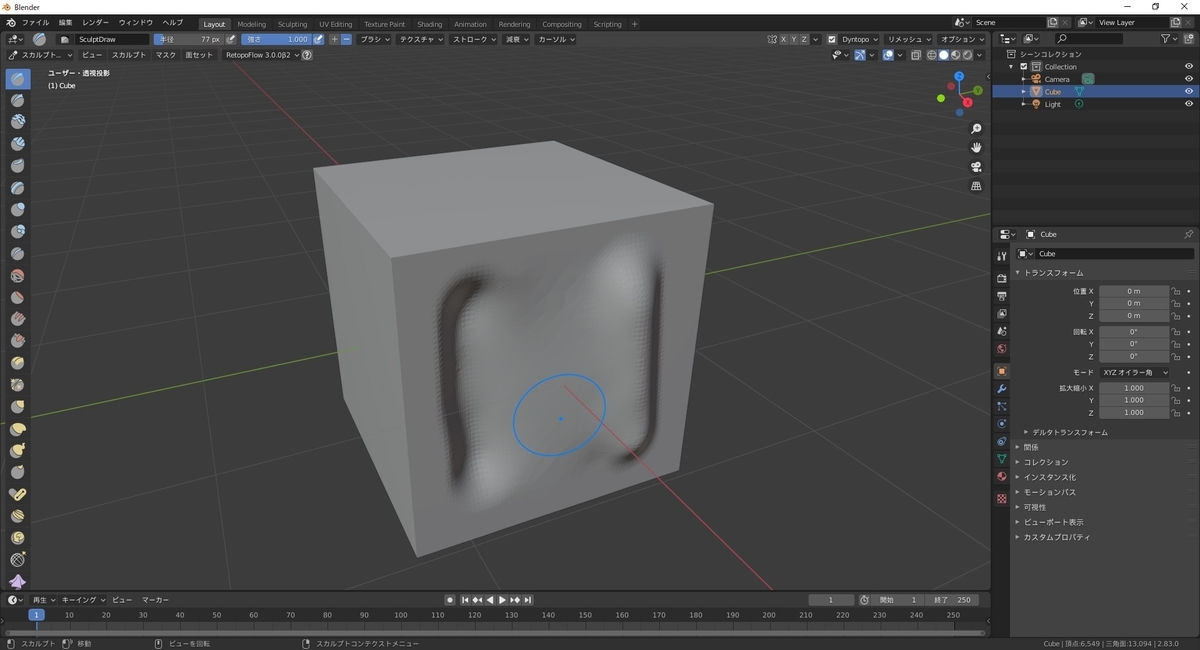Open the Scene properties tab
This screenshot has width=1200, height=650.
[1002, 331]
